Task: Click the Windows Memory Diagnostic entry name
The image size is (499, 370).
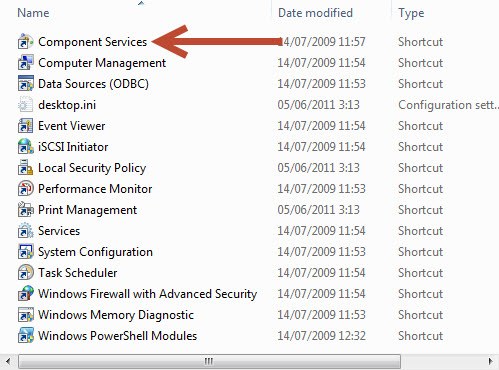Action: coord(116,315)
